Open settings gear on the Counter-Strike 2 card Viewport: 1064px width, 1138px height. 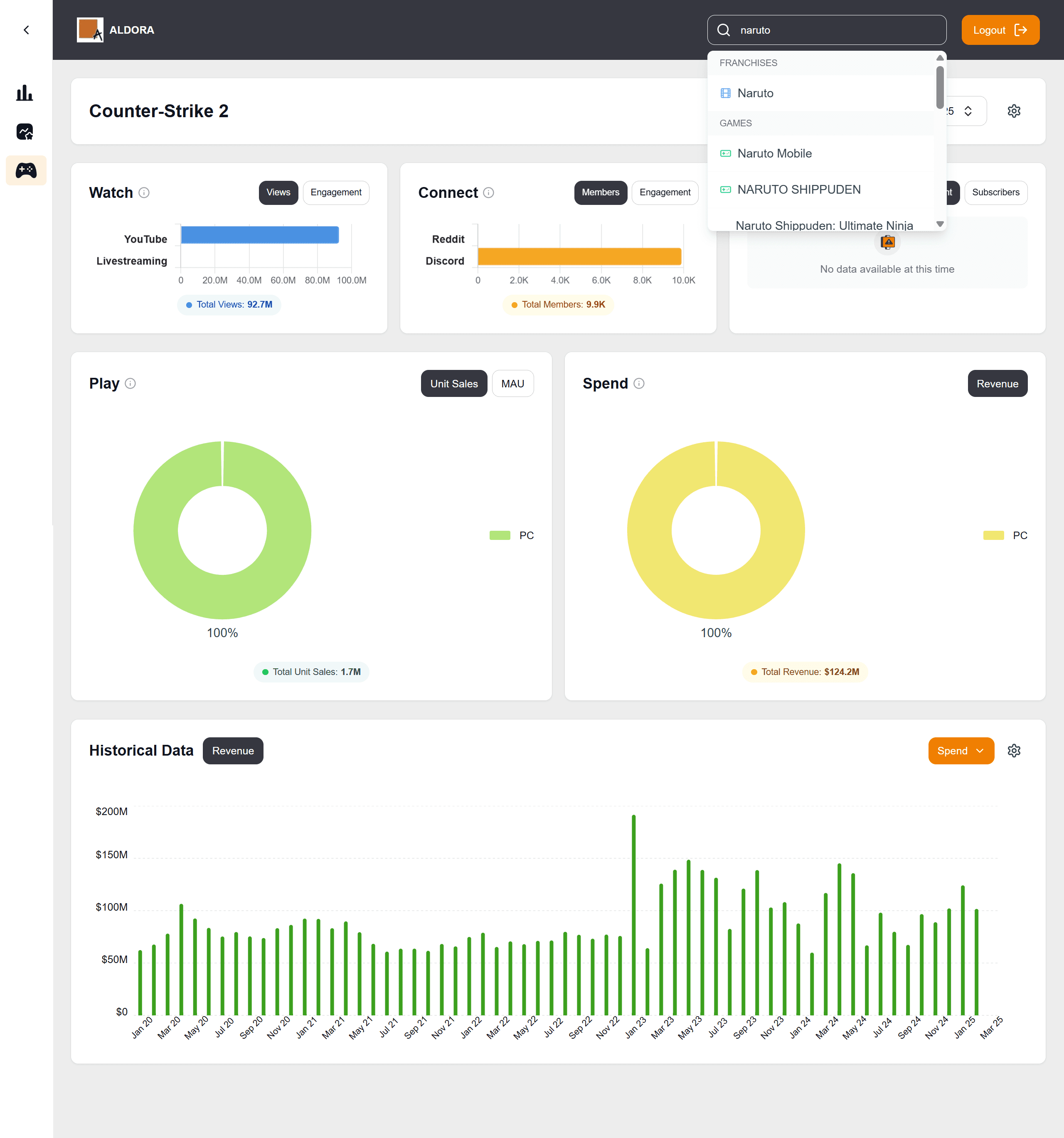pos(1014,111)
